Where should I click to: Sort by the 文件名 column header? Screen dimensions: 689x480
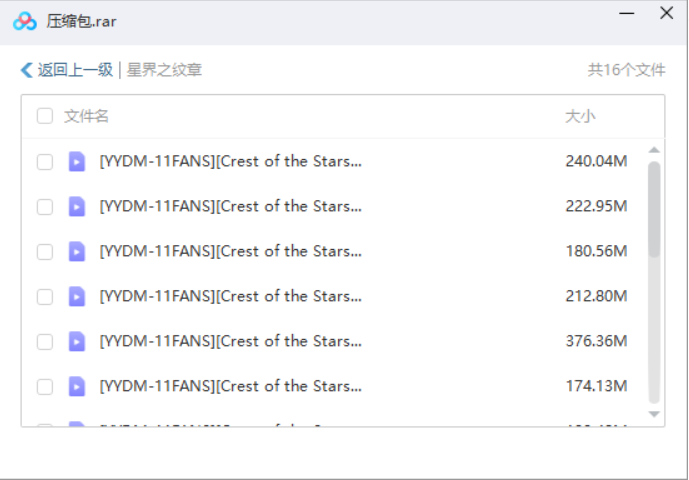pos(86,116)
